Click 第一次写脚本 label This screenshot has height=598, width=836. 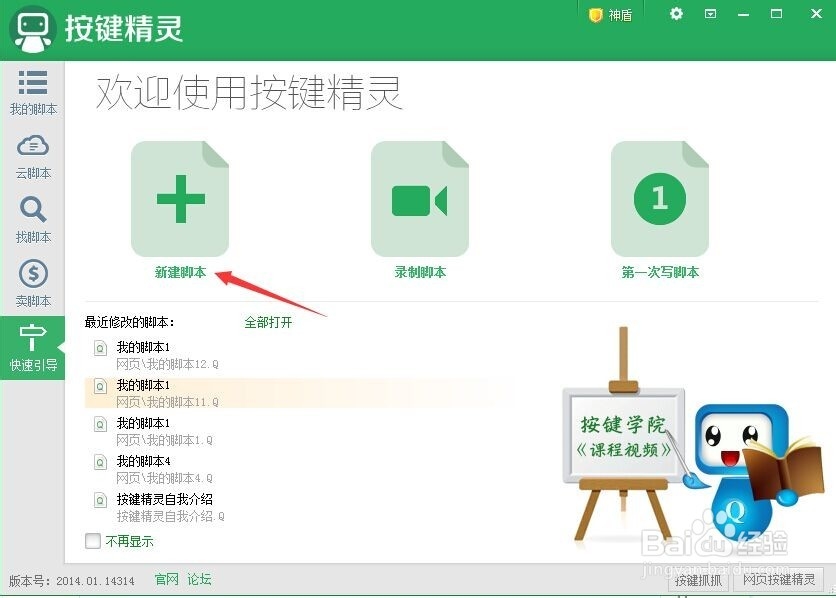pyautogui.click(x=660, y=272)
